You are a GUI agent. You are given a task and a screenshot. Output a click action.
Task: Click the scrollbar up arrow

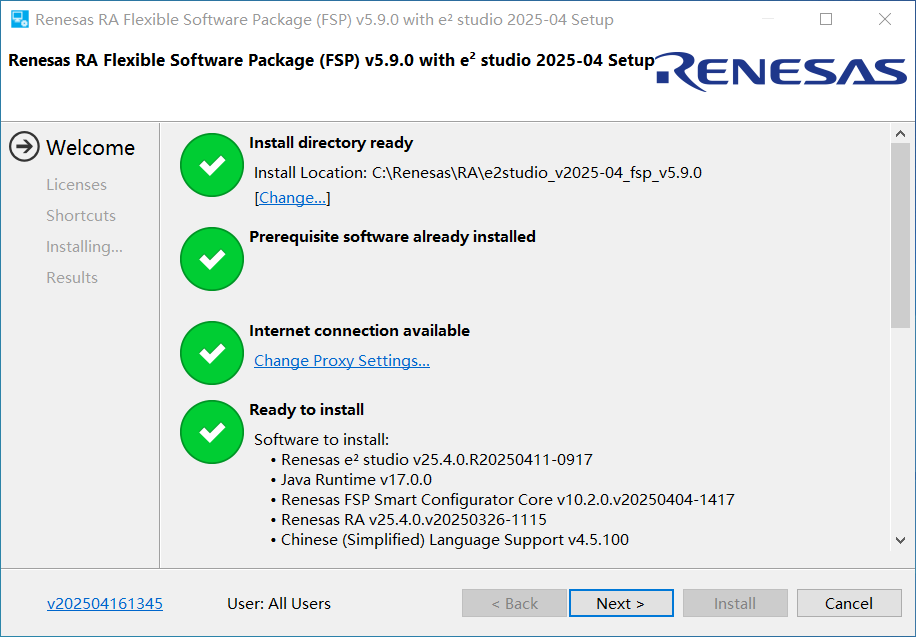pos(900,134)
